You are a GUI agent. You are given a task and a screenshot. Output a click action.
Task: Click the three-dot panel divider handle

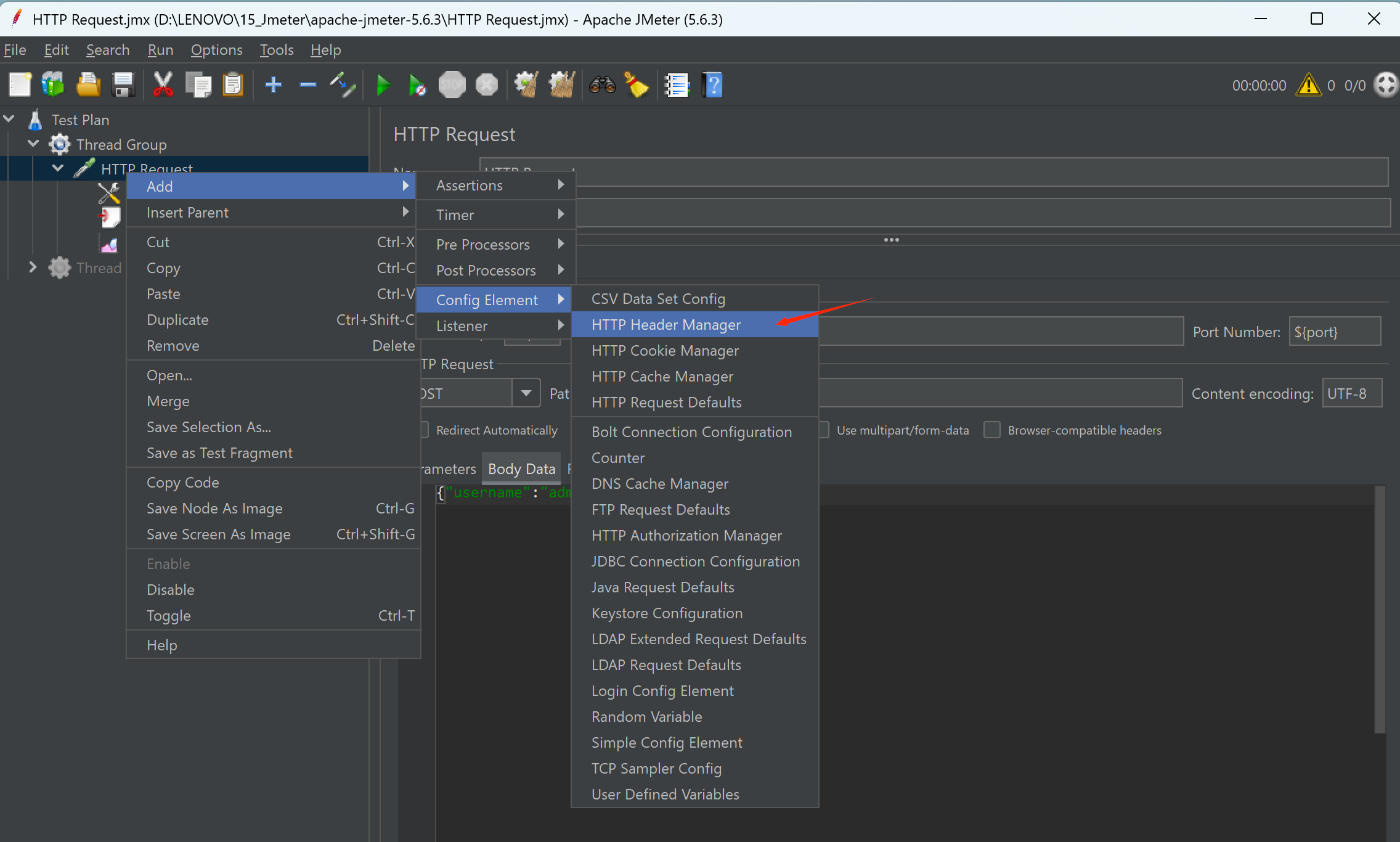pyautogui.click(x=891, y=240)
